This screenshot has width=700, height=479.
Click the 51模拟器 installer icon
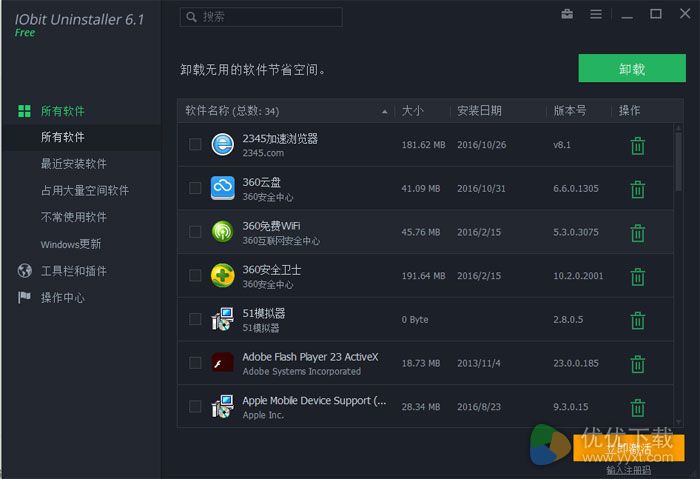(222, 319)
